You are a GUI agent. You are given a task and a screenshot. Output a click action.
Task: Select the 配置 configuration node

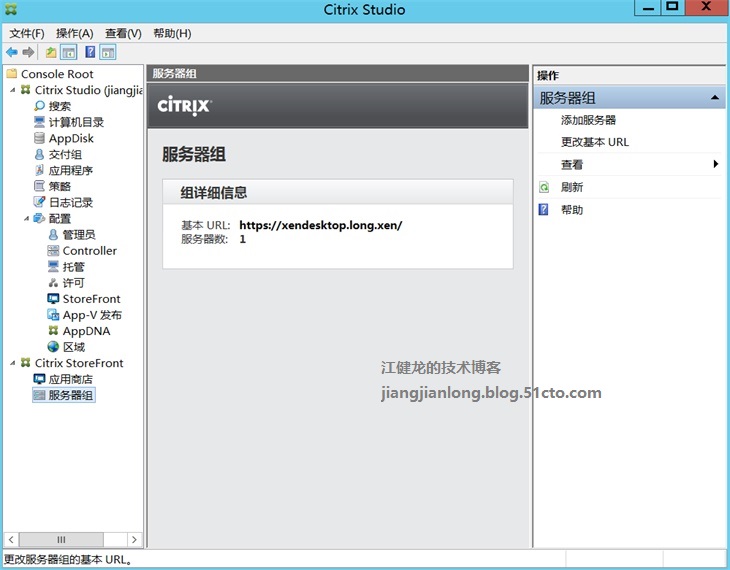pyautogui.click(x=53, y=218)
